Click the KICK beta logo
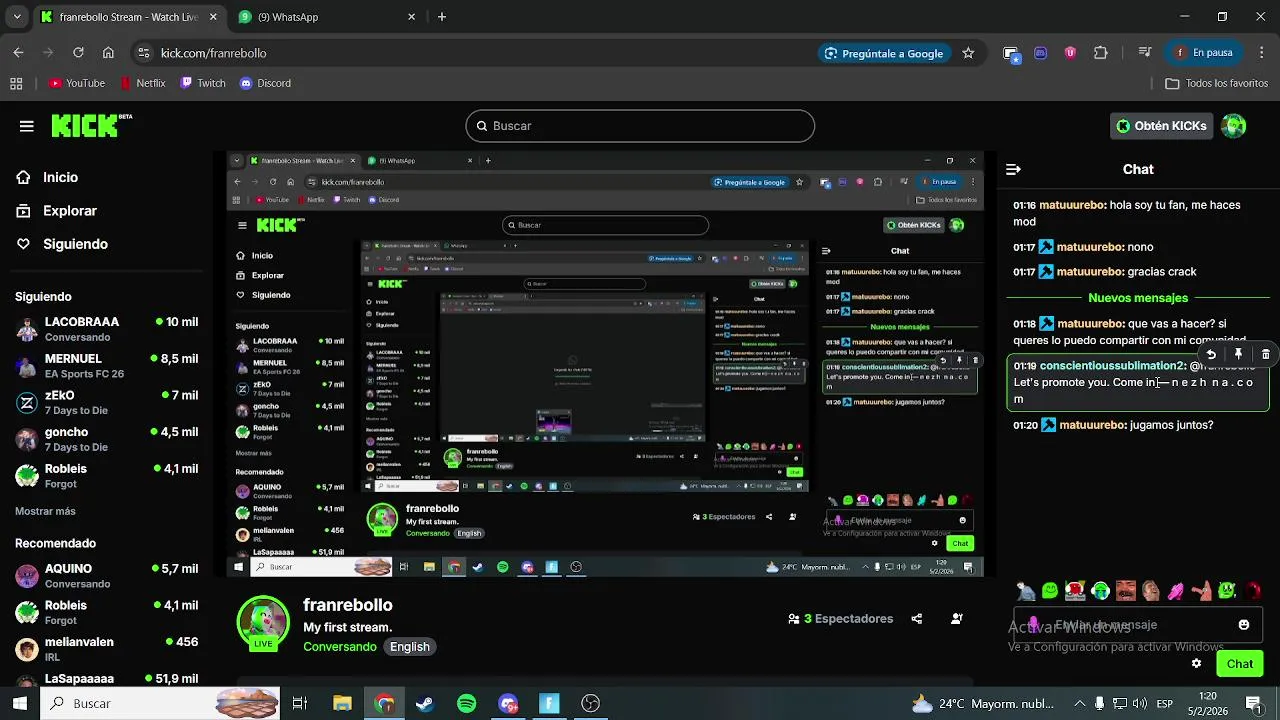Viewport: 1280px width, 720px height. pos(91,125)
